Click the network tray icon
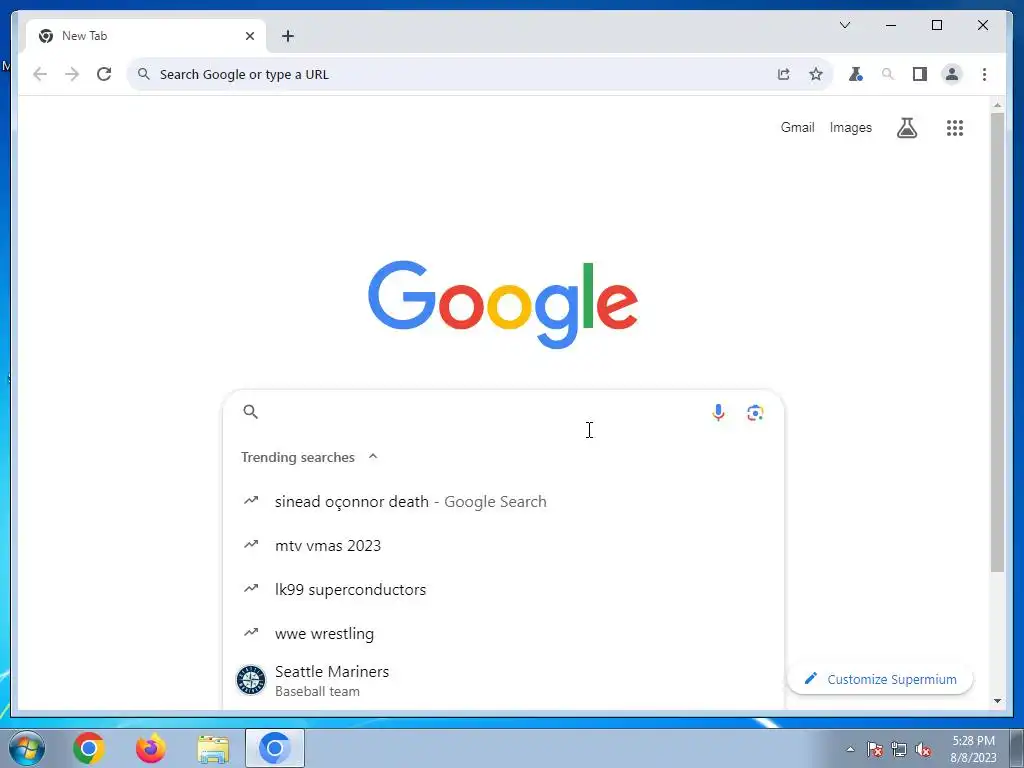The height and width of the screenshot is (768, 1024). (x=899, y=750)
